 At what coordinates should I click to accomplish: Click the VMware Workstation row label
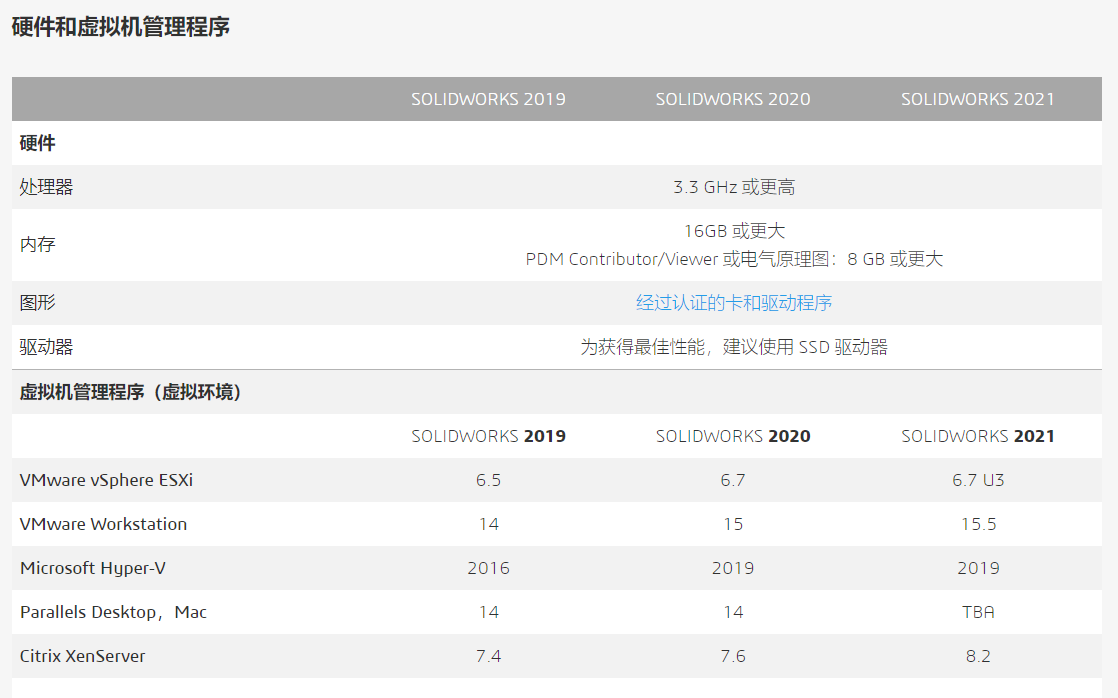pyautogui.click(x=103, y=524)
